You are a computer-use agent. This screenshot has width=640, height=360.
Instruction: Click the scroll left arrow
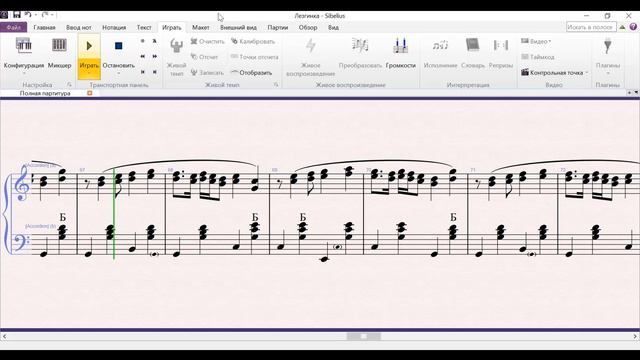[x=4, y=336]
